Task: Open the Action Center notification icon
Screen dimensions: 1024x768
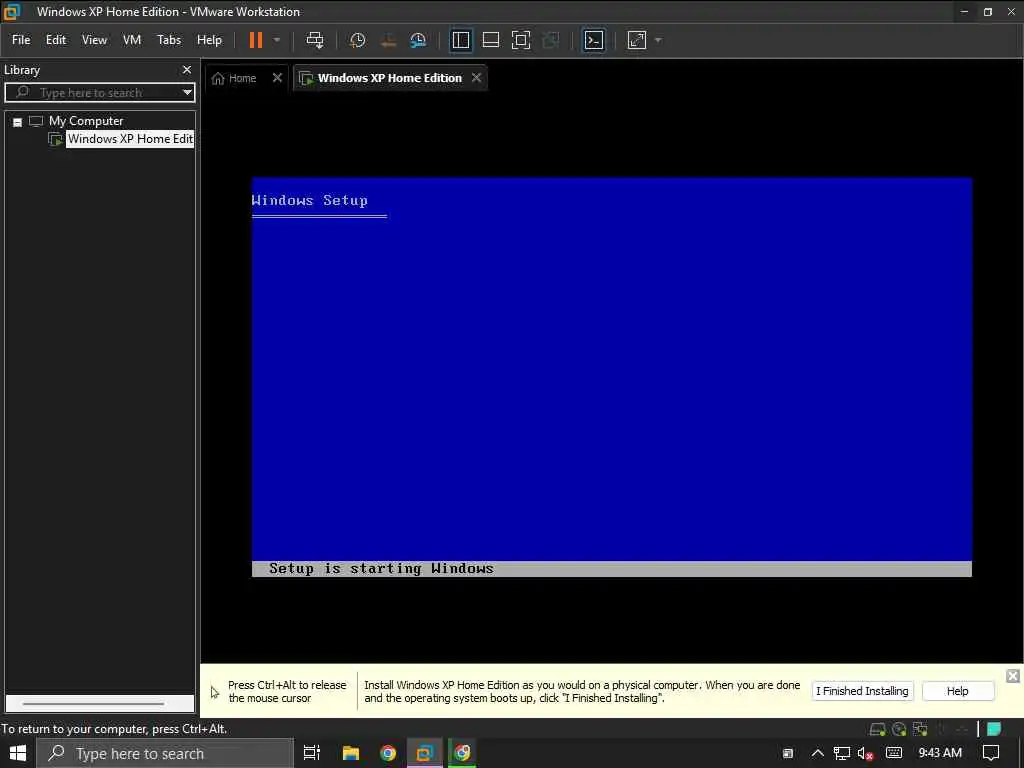Action: tap(991, 753)
